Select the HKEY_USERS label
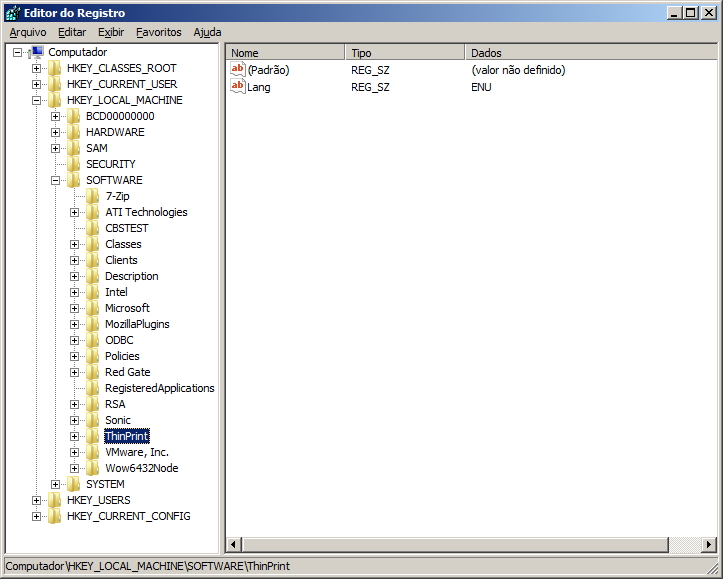The height and width of the screenshot is (579, 723). point(99,500)
